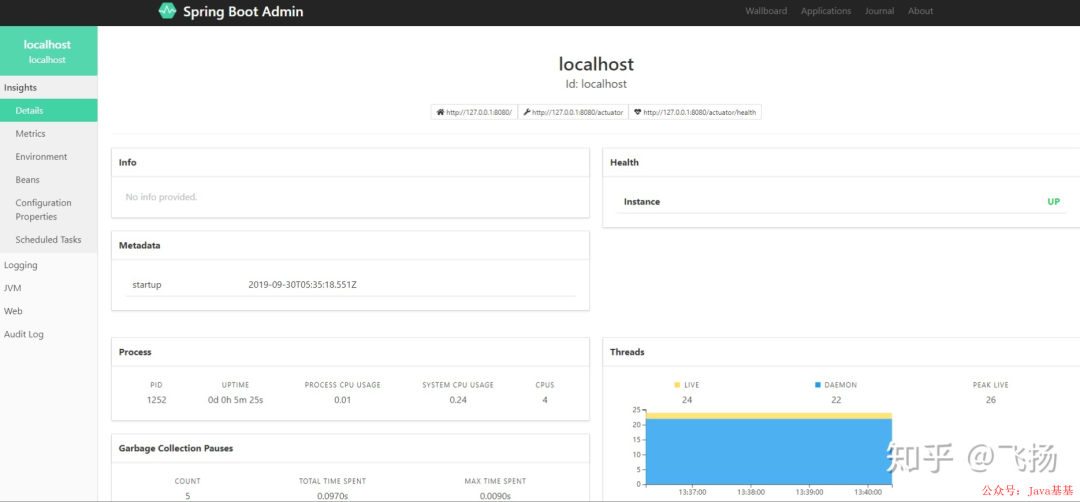Click the Process panel header

click(350, 352)
